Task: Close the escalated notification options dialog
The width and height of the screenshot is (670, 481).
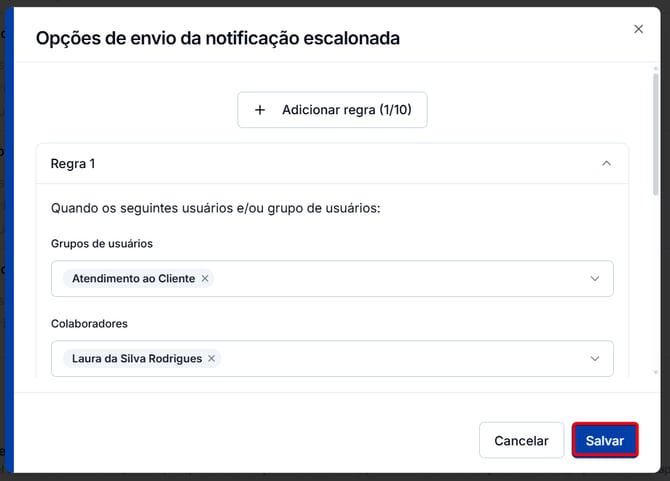Action: click(638, 29)
